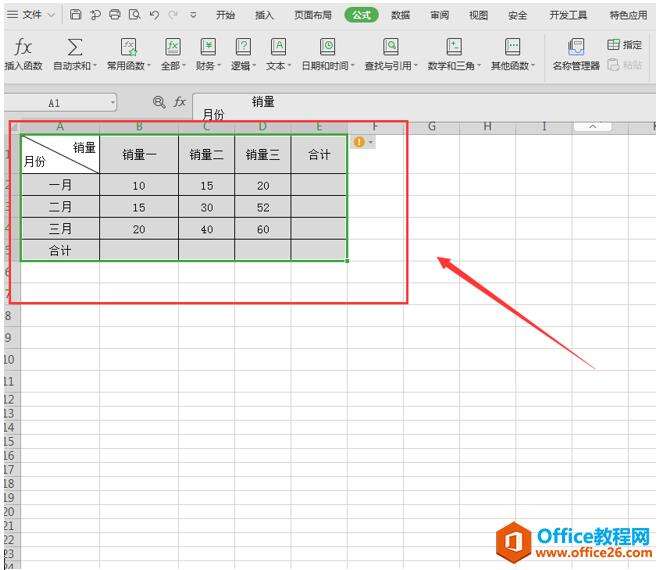Select the diagonal header cell 销量/月份
This screenshot has width=659, height=570.
click(x=60, y=154)
